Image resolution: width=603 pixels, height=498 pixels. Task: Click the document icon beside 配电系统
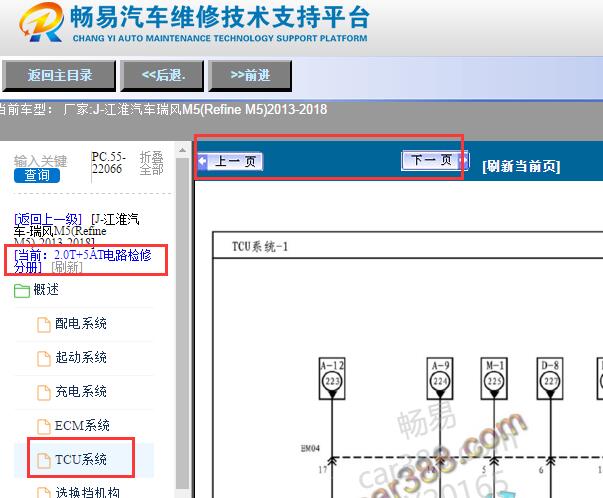click(x=44, y=325)
